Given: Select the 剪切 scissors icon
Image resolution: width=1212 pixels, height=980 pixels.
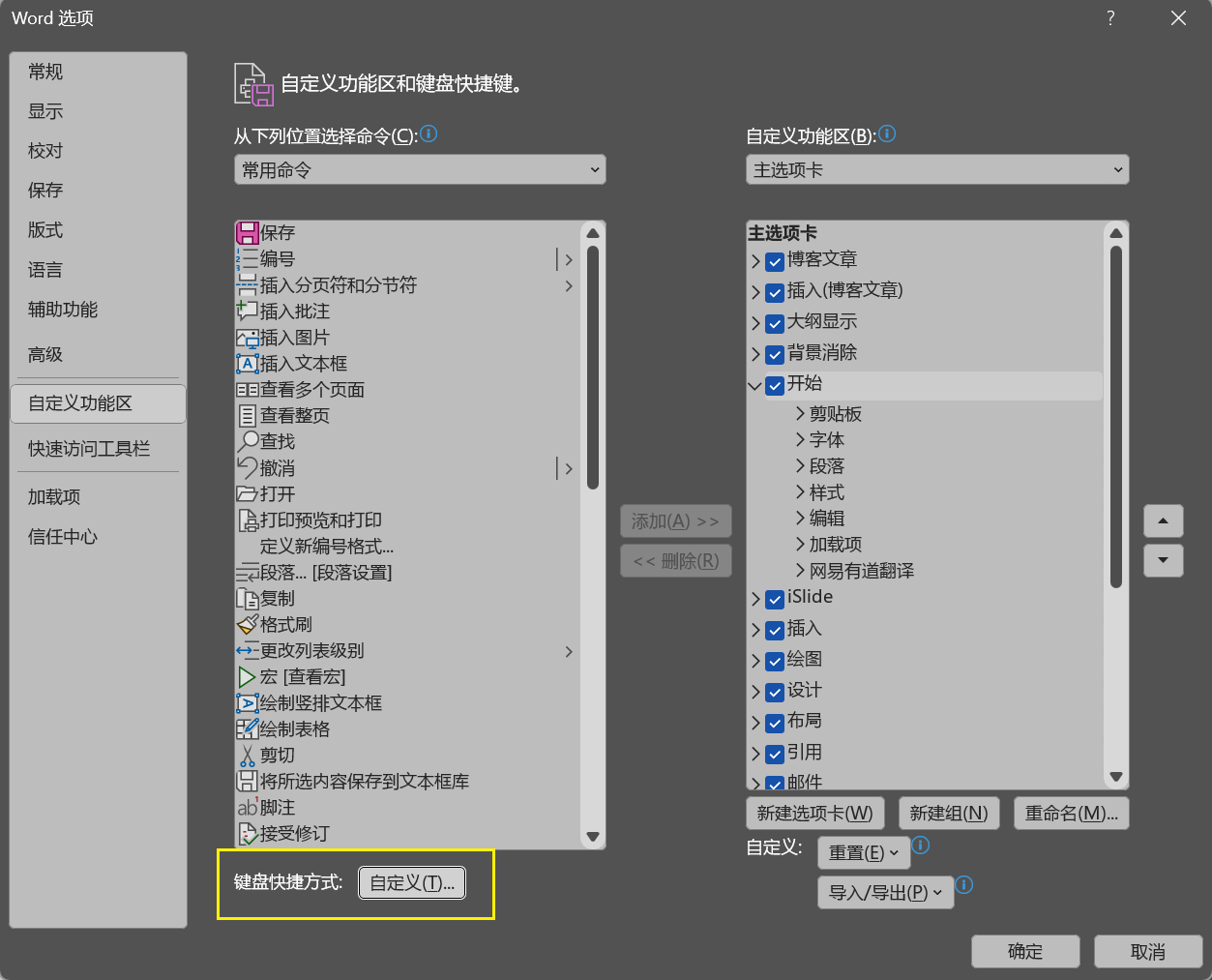Looking at the screenshot, I should (248, 756).
